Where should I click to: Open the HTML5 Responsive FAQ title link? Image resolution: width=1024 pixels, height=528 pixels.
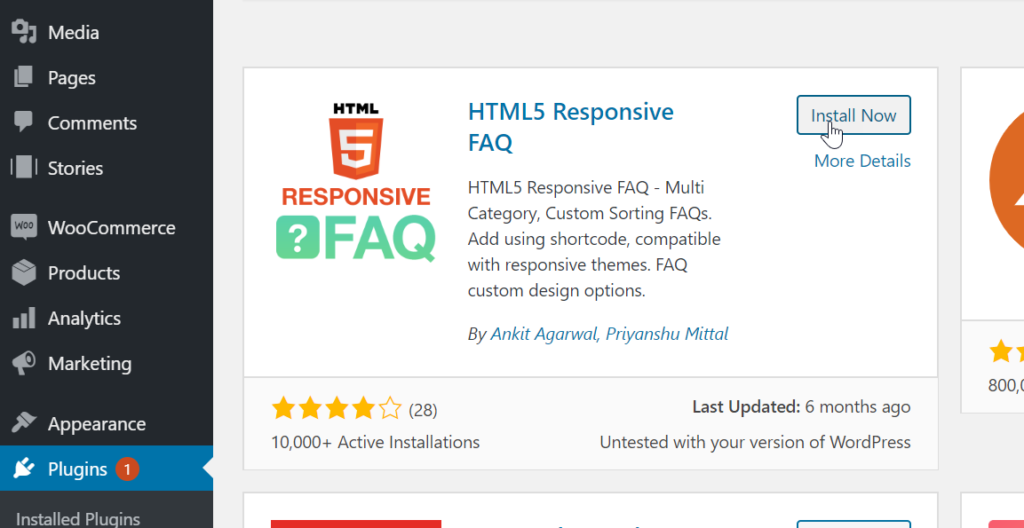[x=570, y=126]
